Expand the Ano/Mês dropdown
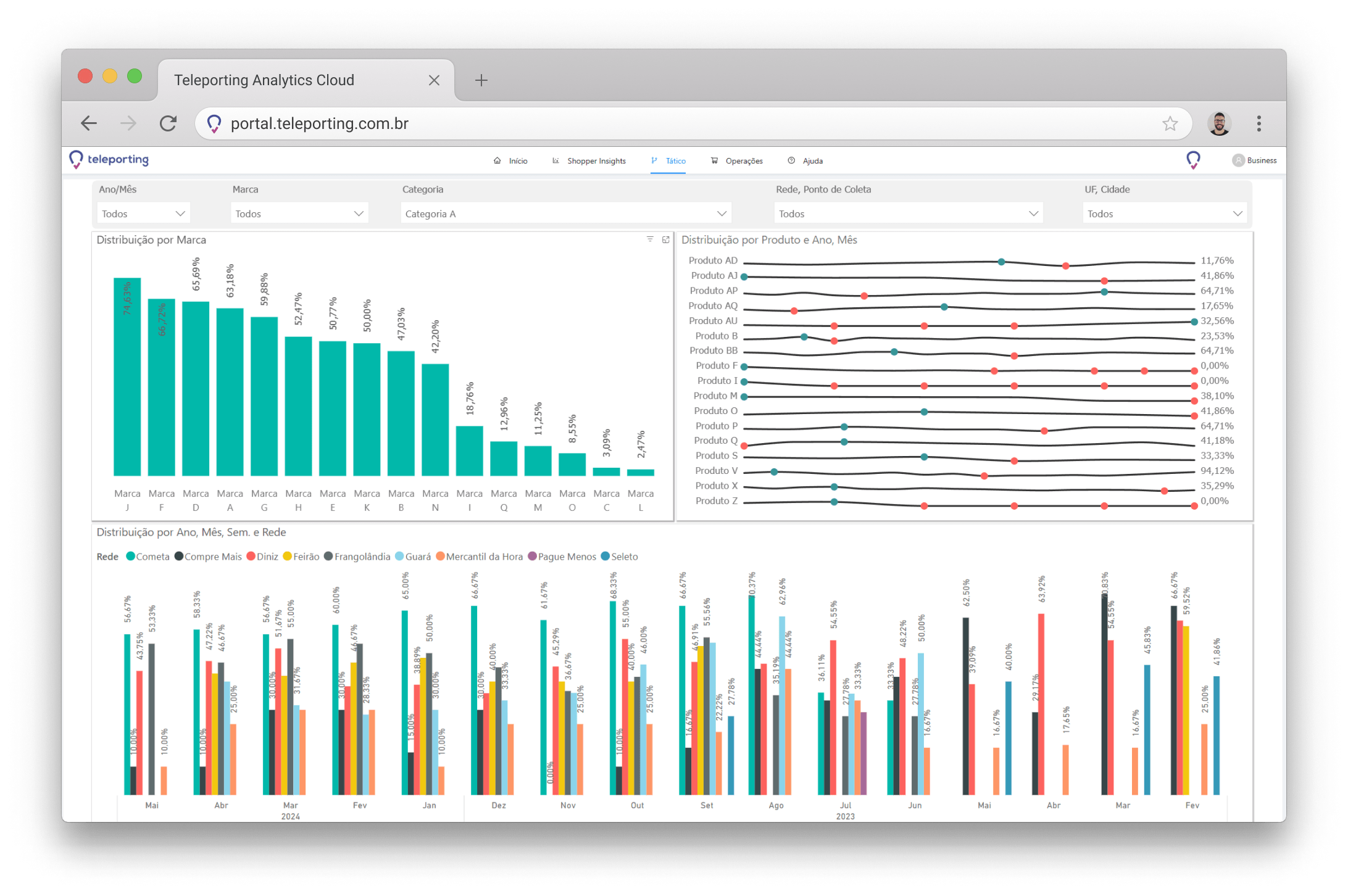The image size is (1348, 896). 143,214
